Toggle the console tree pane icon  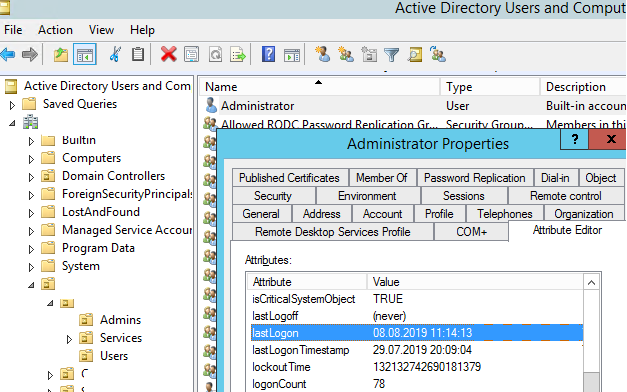point(85,54)
